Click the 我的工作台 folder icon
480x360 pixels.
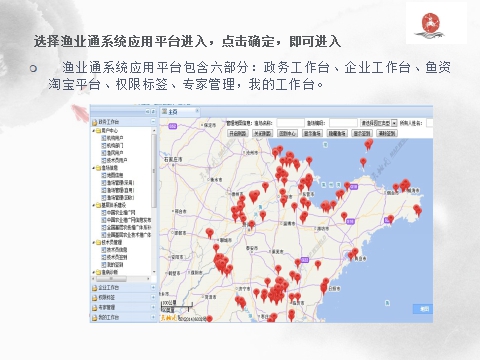95,318
